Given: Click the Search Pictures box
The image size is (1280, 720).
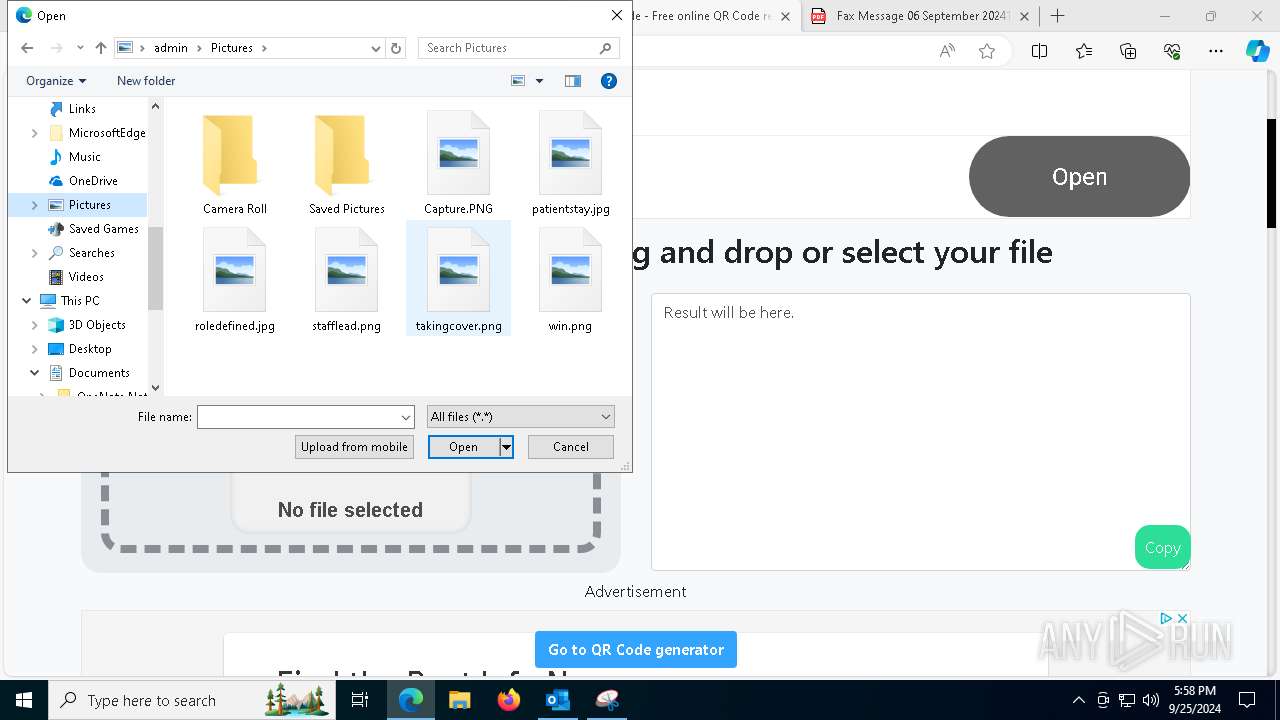Looking at the screenshot, I should [518, 48].
